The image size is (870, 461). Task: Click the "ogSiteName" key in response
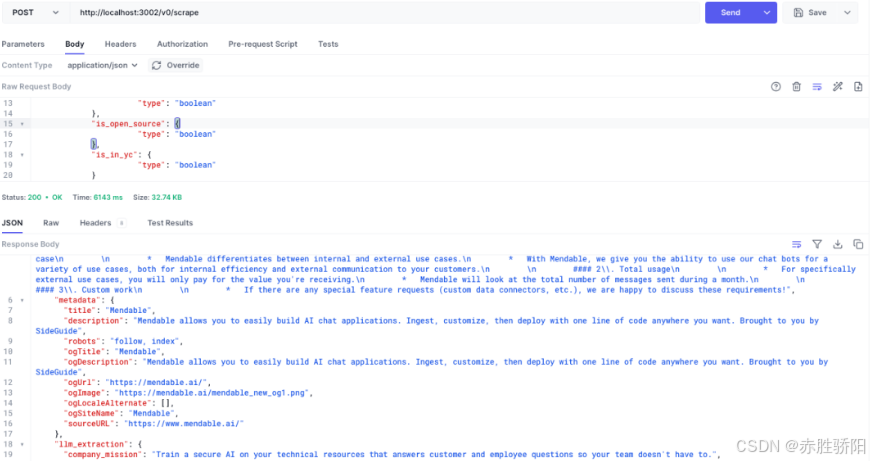pos(91,413)
